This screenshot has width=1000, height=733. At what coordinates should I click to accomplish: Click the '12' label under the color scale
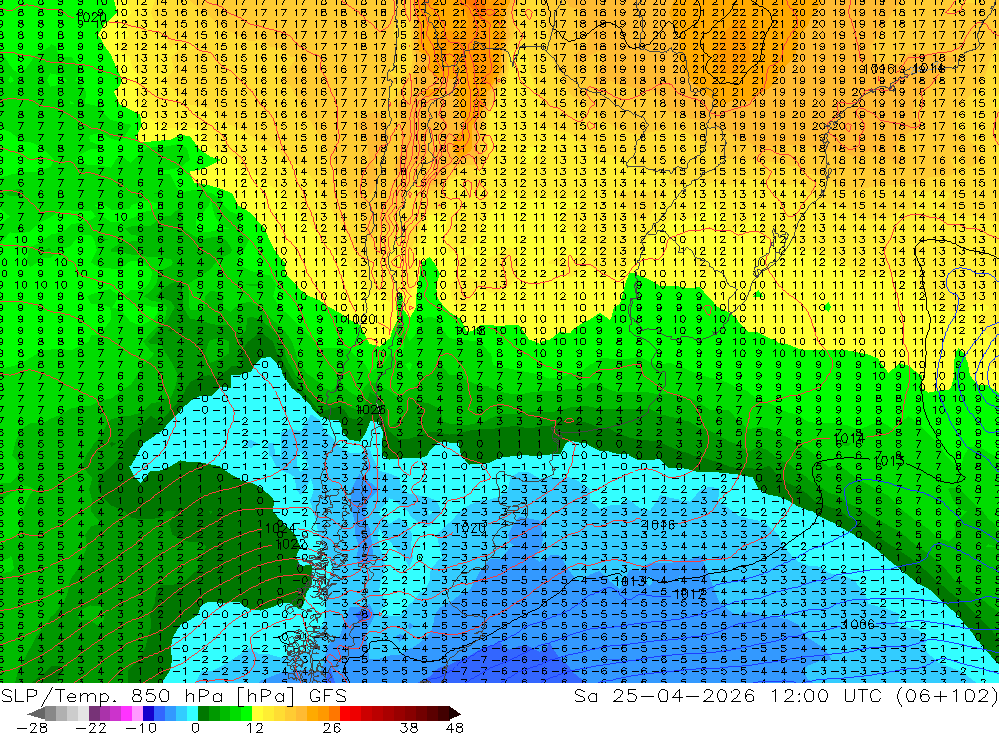(x=254, y=727)
